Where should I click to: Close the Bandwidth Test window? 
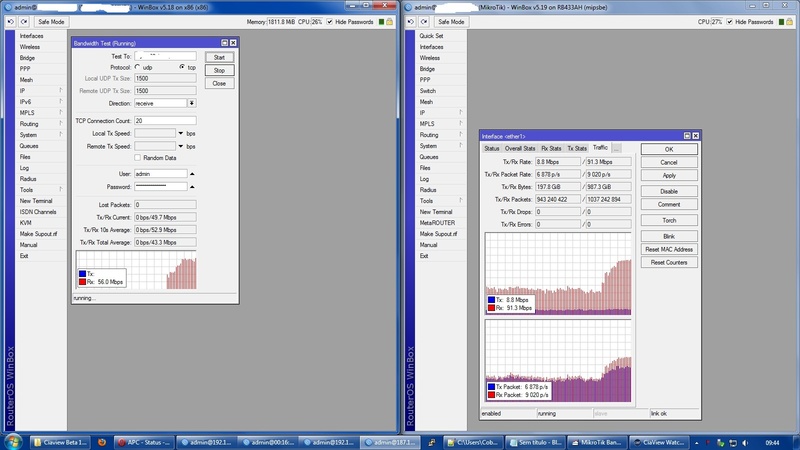point(233,43)
